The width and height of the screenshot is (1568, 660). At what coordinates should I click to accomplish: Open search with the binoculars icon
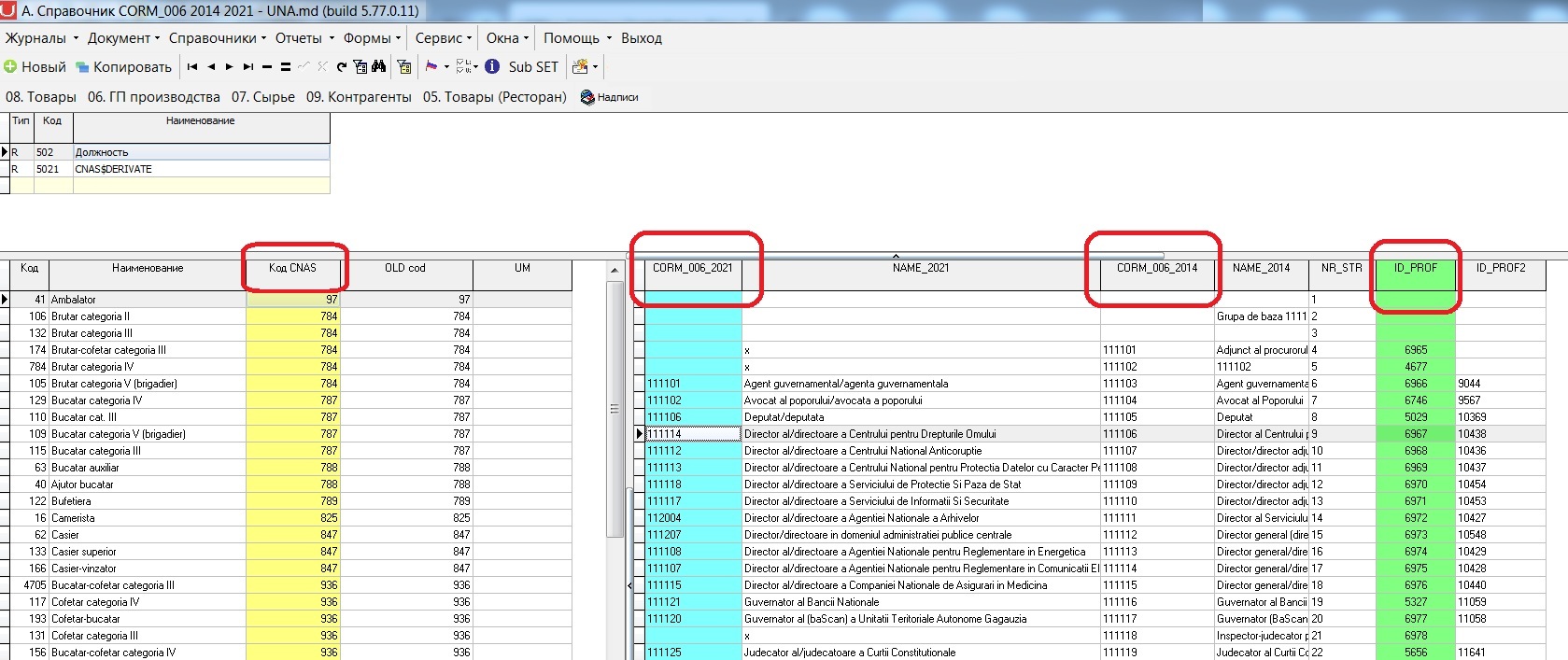coord(378,66)
